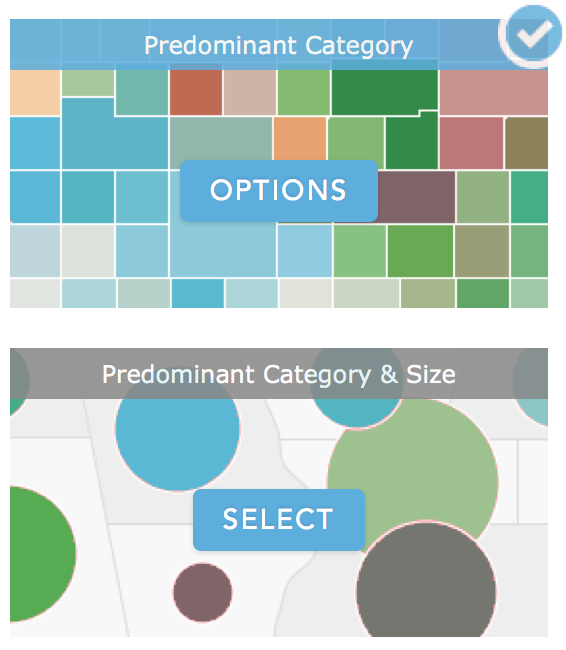Image resolution: width=566 pixels, height=650 pixels.
Task: Click the dark gray circle at bottom right
Action: [x=426, y=580]
